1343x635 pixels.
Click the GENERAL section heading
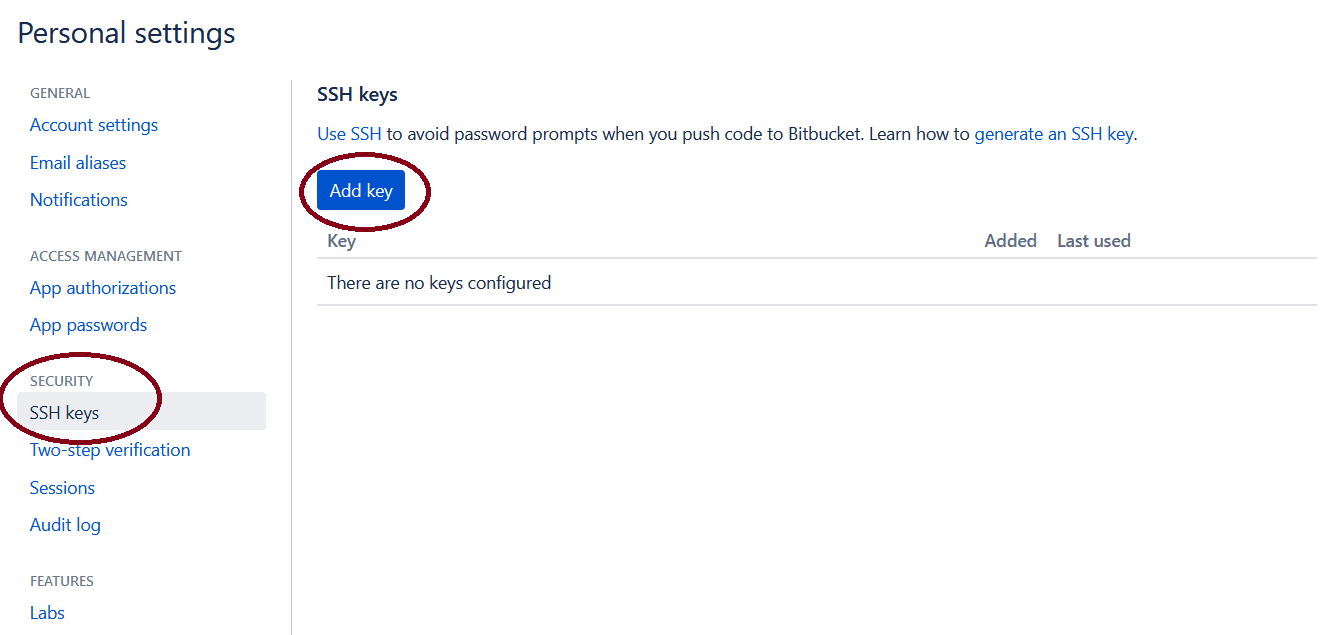pyautogui.click(x=60, y=92)
